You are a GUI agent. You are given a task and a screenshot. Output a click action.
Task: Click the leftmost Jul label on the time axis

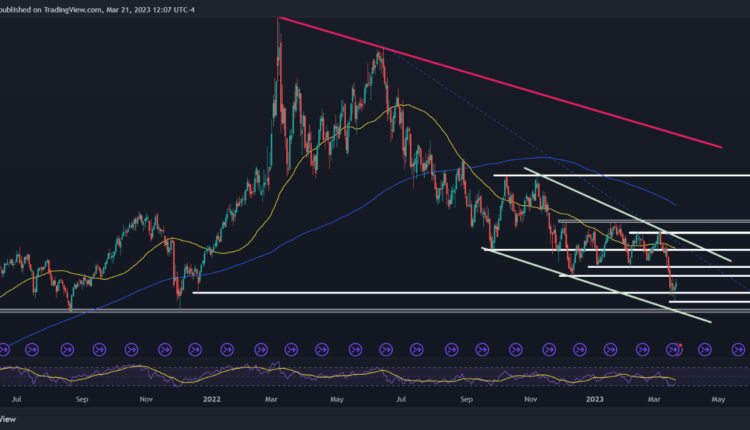[x=15, y=397]
